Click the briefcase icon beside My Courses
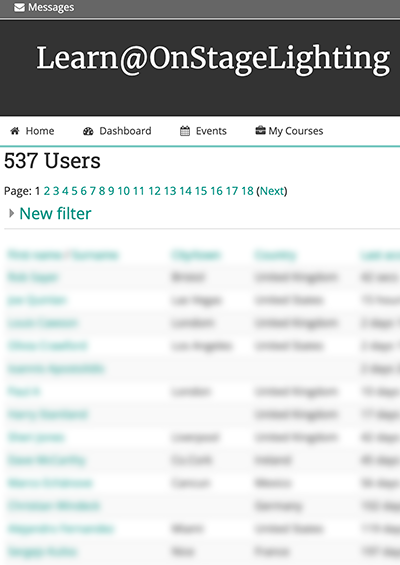This screenshot has height=565, width=400. [260, 130]
